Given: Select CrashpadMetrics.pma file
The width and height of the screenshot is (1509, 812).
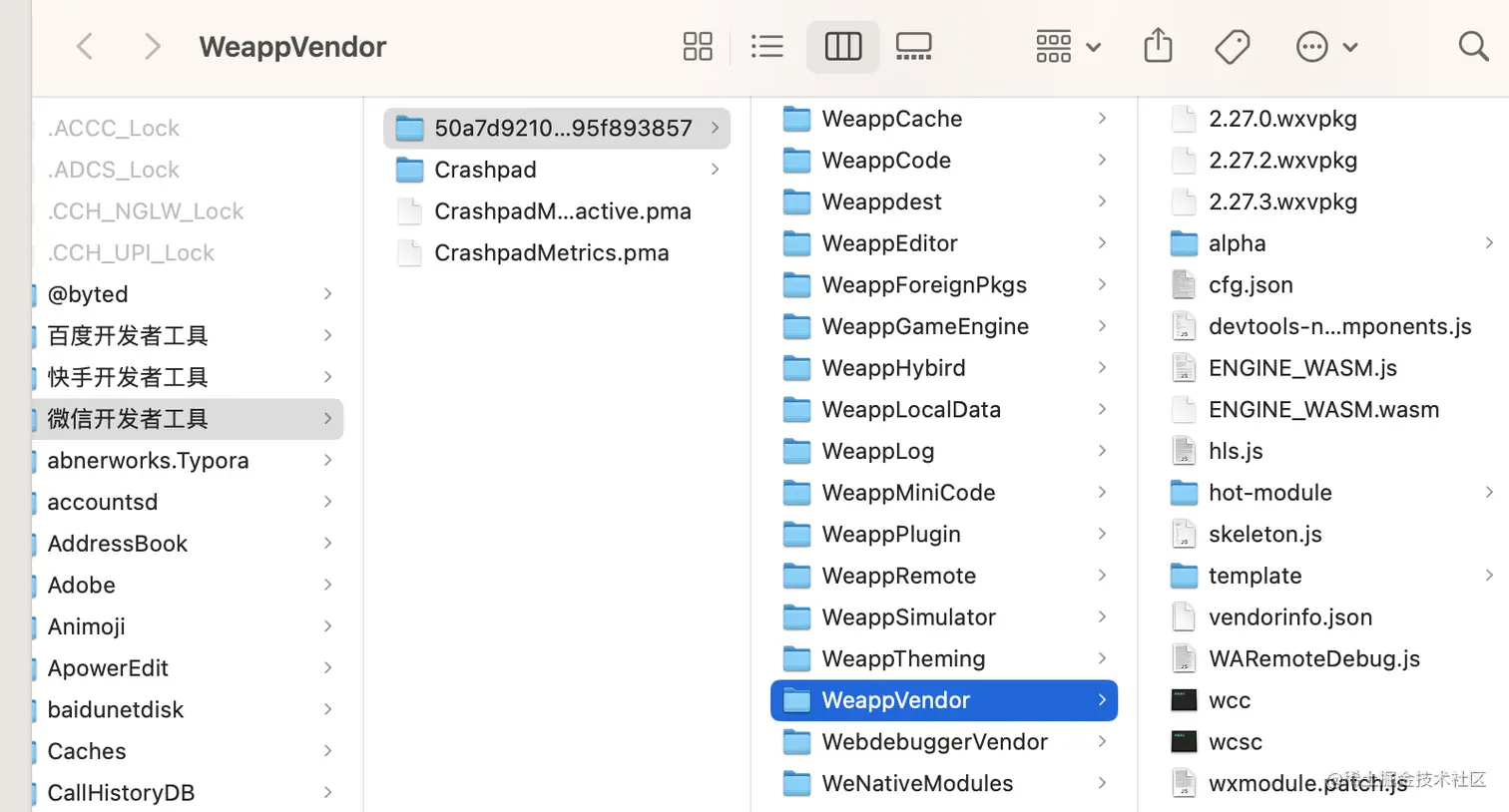Looking at the screenshot, I should point(557,252).
